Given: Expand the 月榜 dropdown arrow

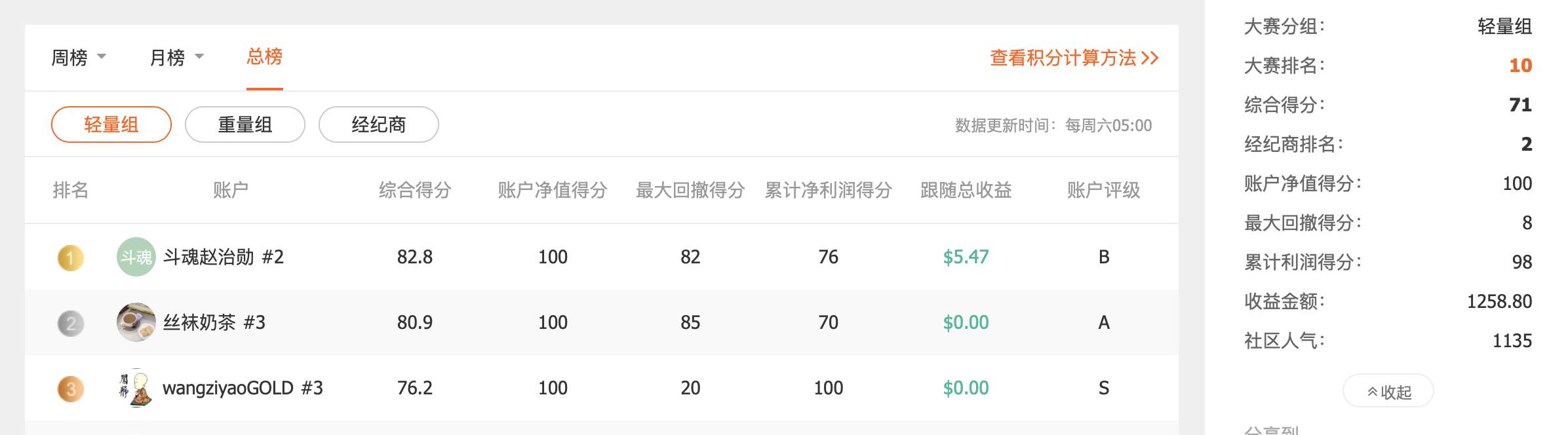Looking at the screenshot, I should 199,56.
